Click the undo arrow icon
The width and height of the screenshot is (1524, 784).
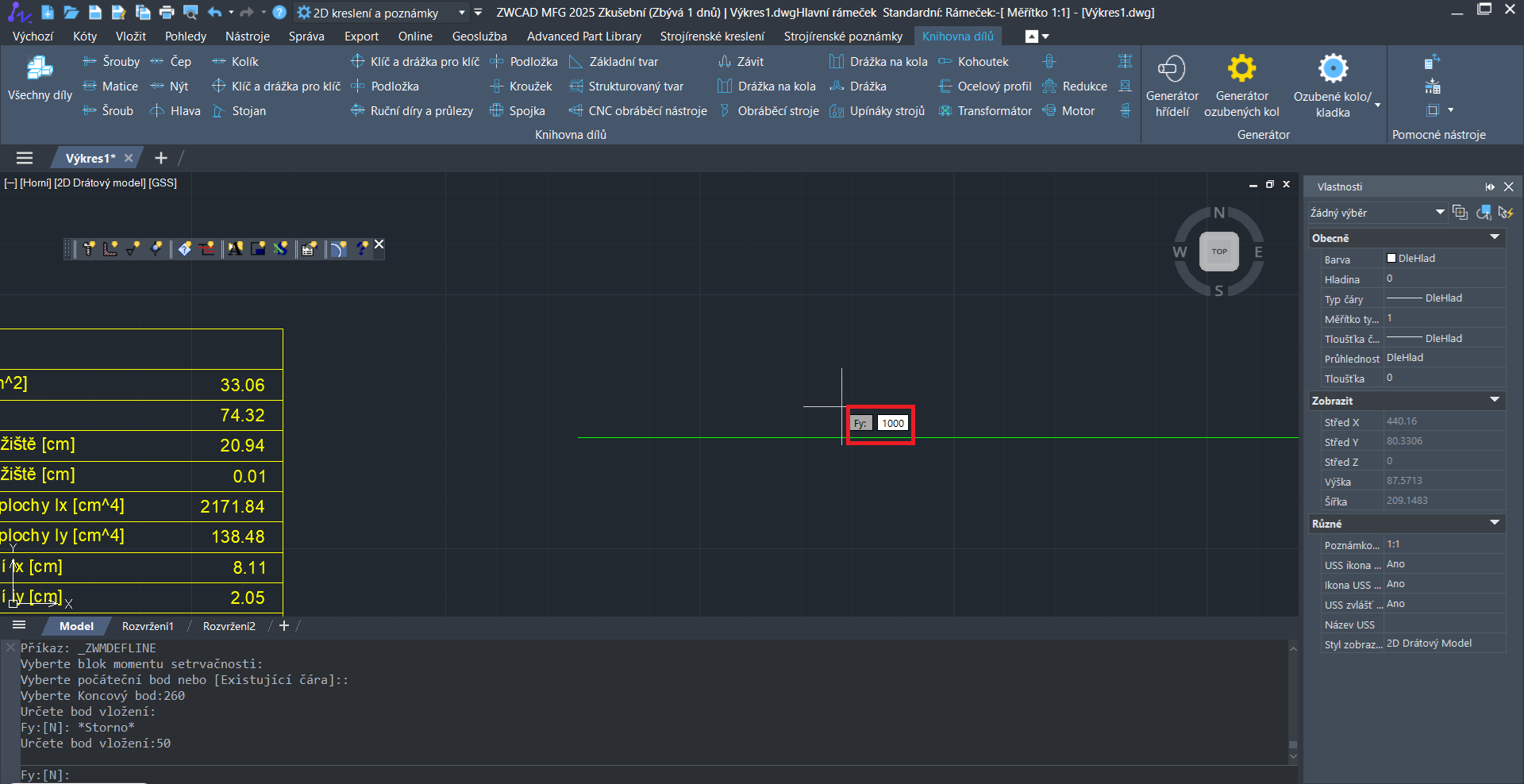214,12
